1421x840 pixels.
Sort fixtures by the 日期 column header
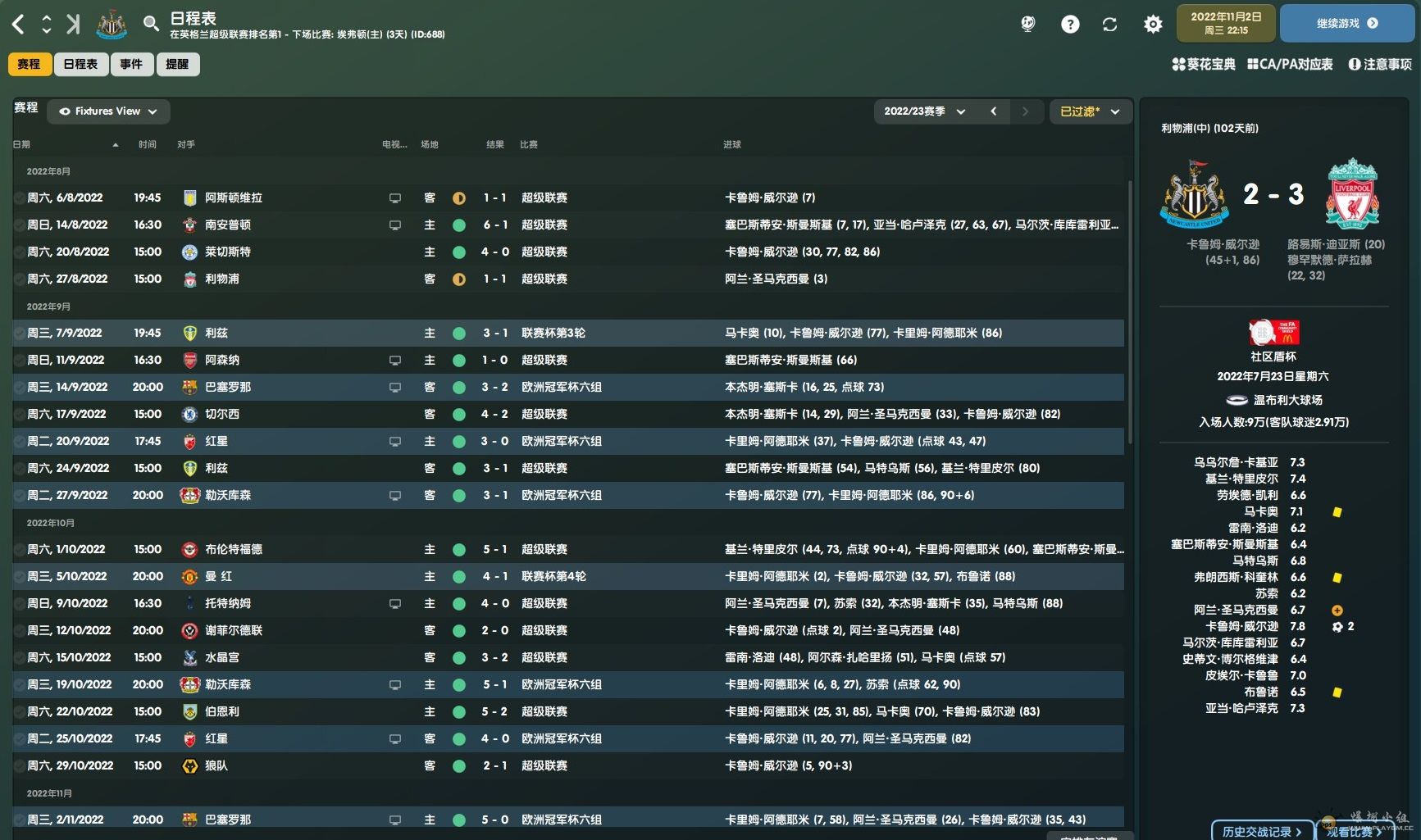coord(21,144)
